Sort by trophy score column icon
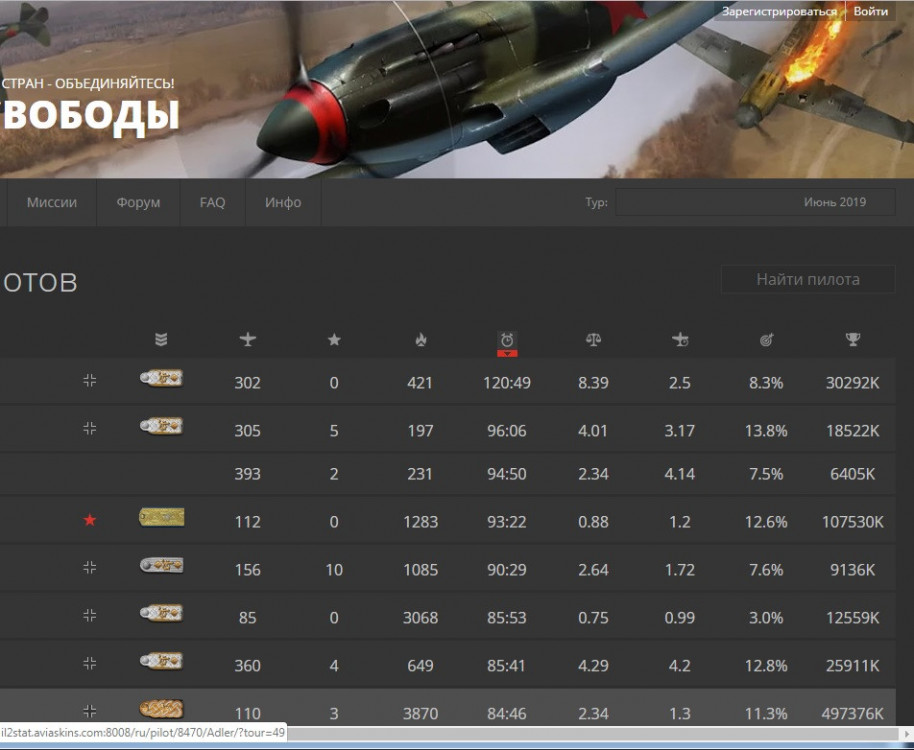The image size is (914, 750). pos(852,339)
